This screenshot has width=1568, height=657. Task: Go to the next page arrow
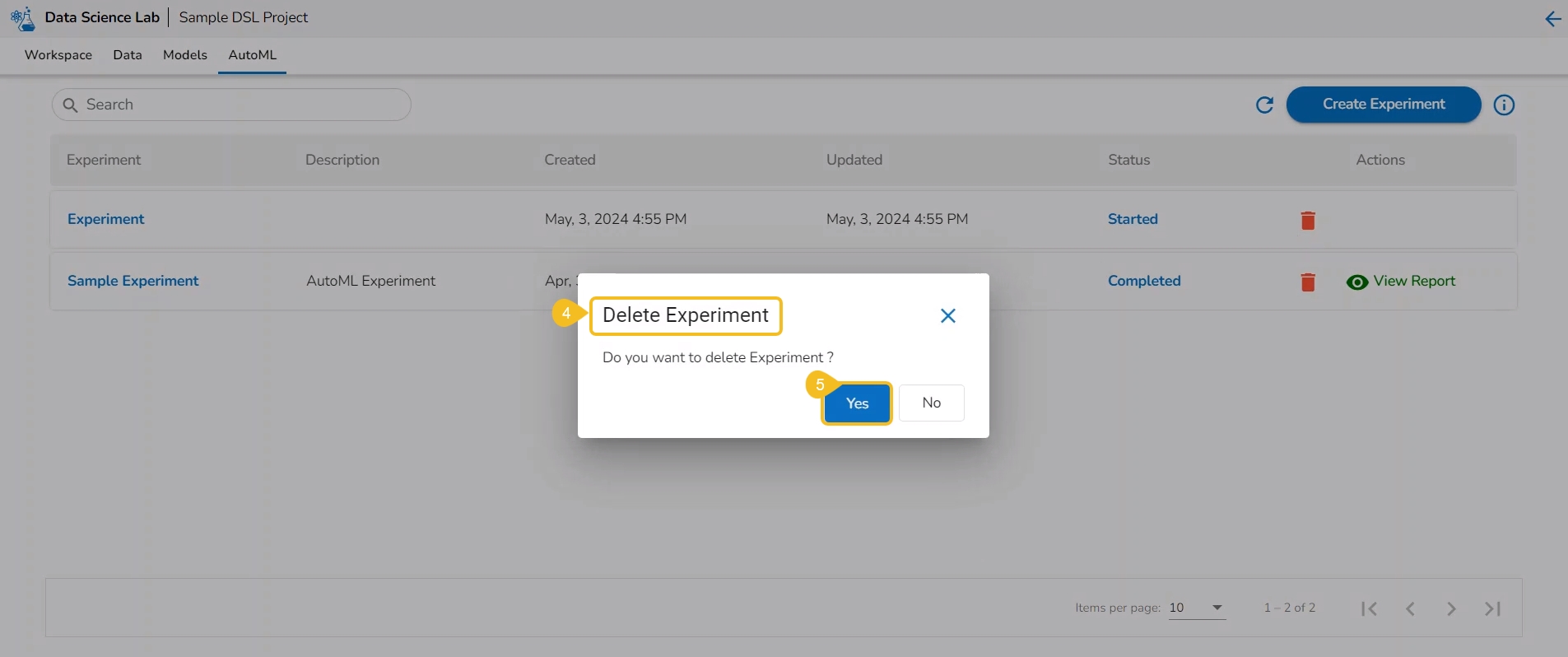pyautogui.click(x=1451, y=608)
